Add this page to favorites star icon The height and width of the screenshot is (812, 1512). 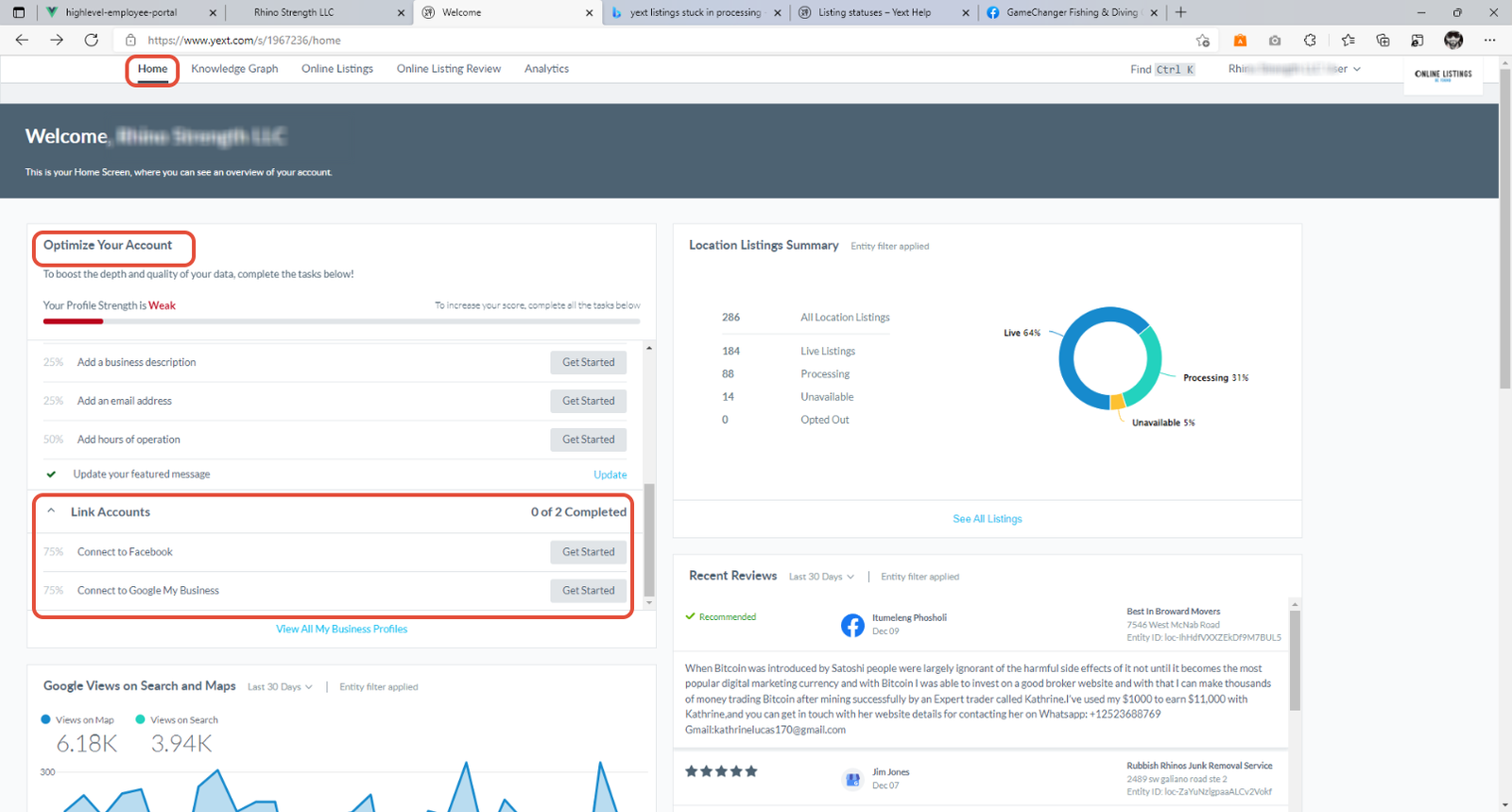[1202, 40]
